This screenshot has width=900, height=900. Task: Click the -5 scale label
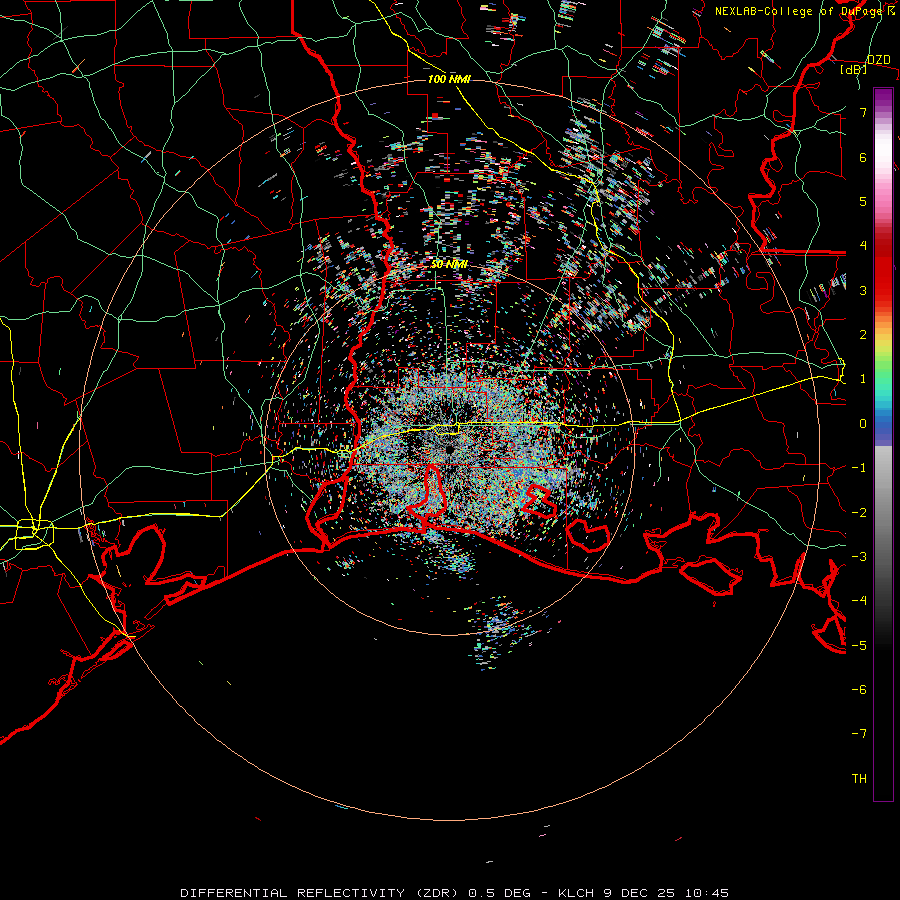tap(859, 646)
